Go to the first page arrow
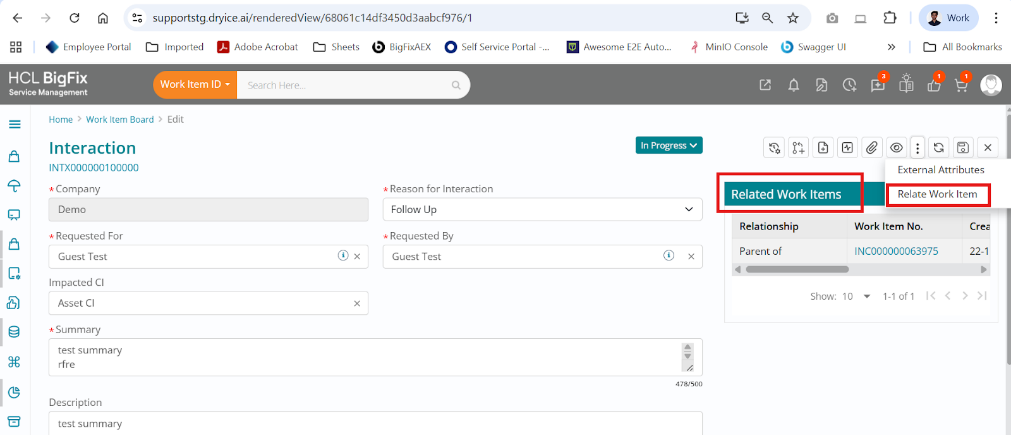The width and height of the screenshot is (1011, 435). tap(930, 296)
